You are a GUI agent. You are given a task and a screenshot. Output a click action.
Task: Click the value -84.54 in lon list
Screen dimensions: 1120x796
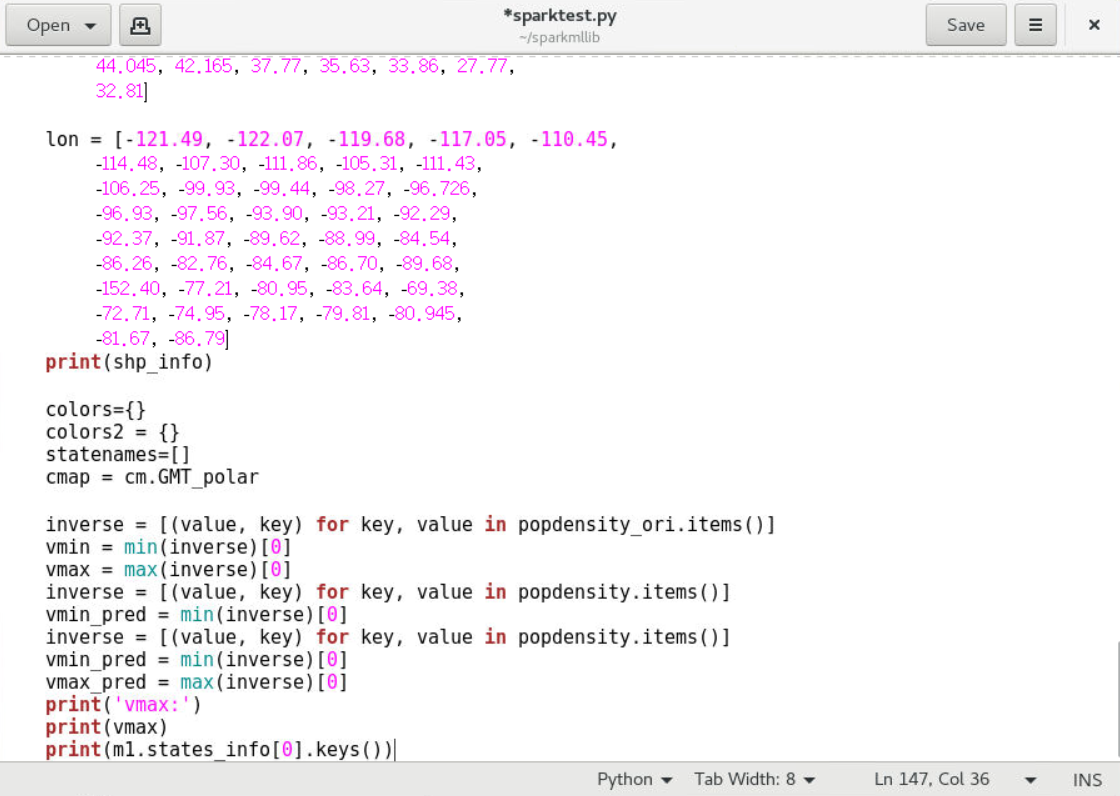421,239
